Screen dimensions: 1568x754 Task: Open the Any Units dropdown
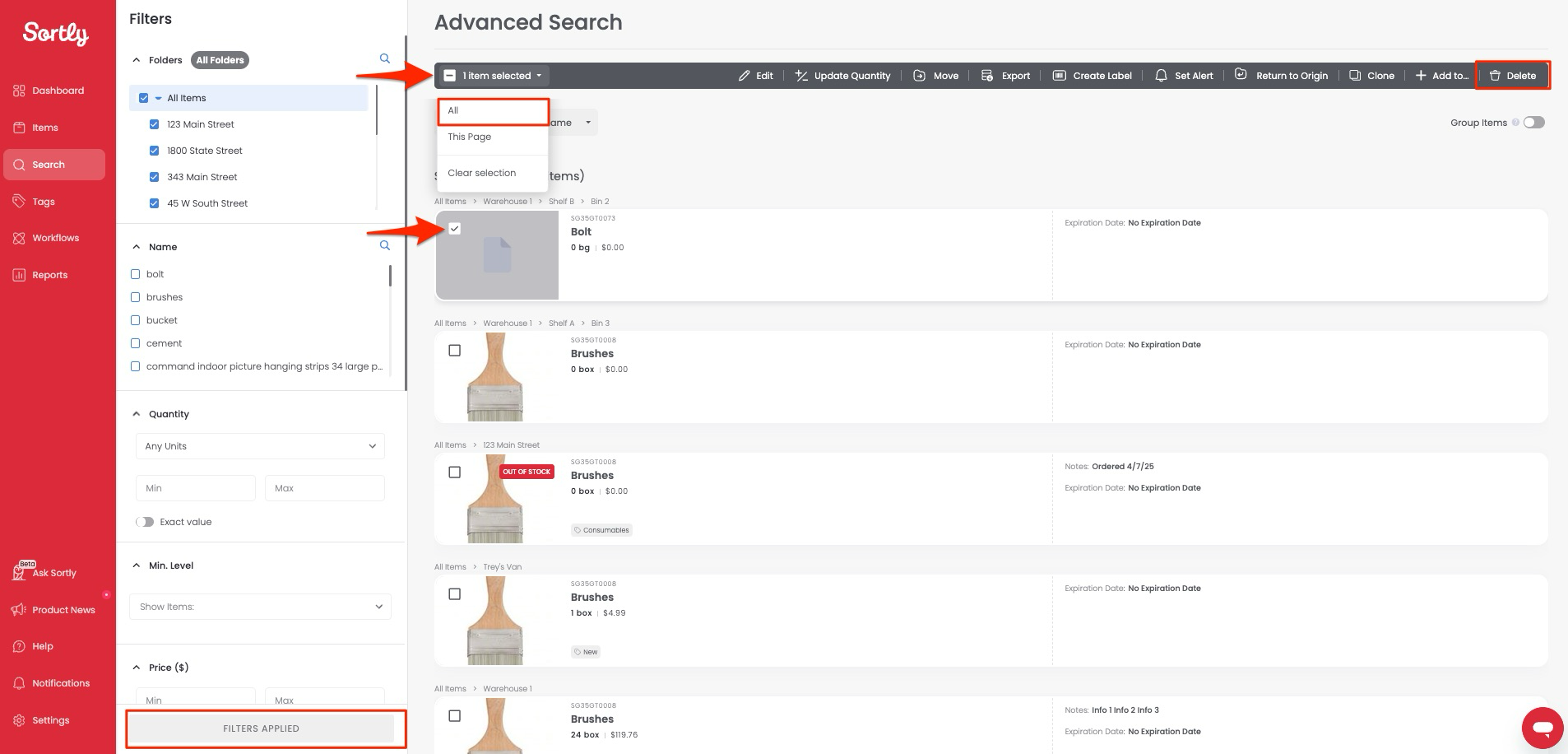[260, 446]
